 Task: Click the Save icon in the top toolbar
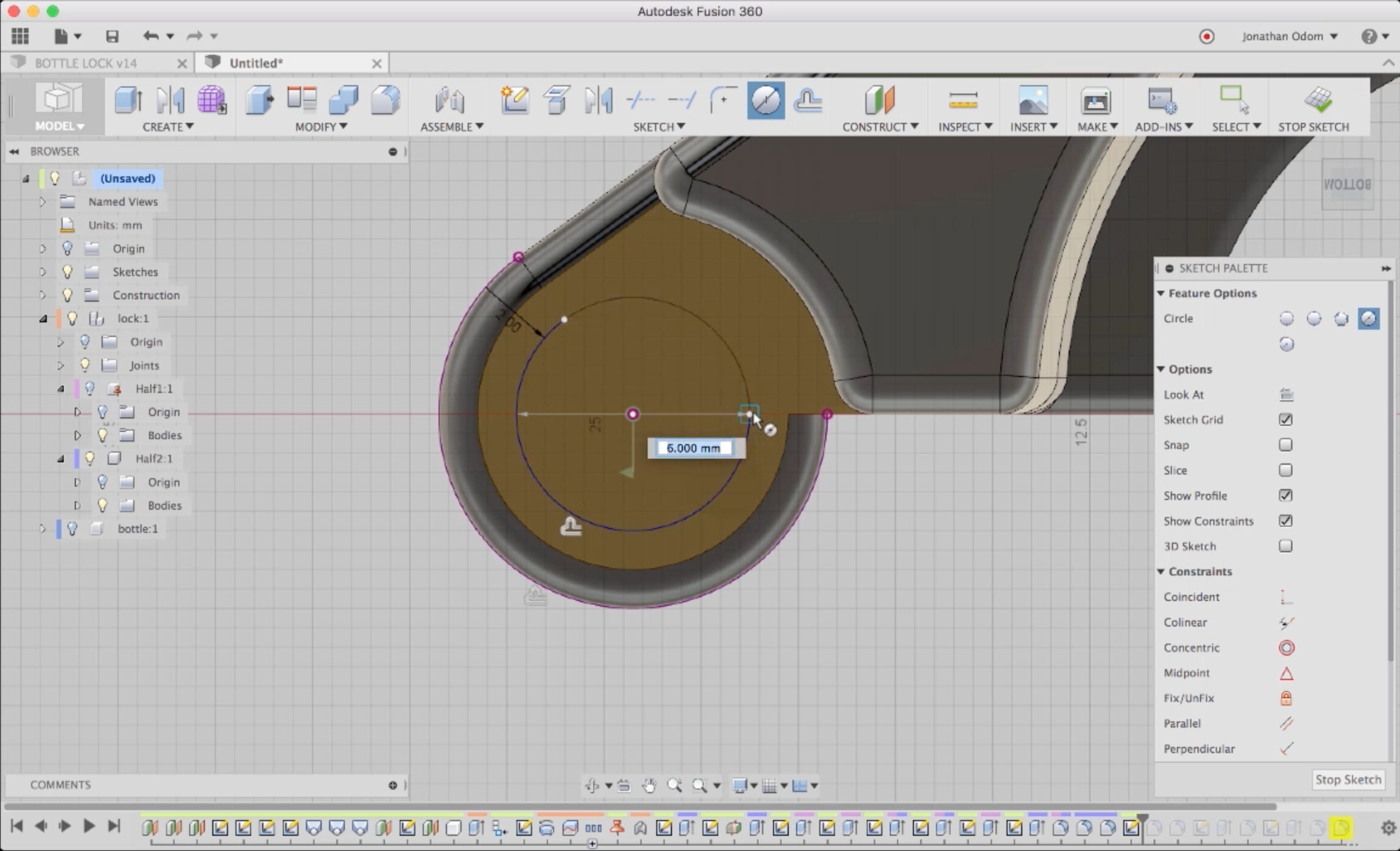pos(112,36)
